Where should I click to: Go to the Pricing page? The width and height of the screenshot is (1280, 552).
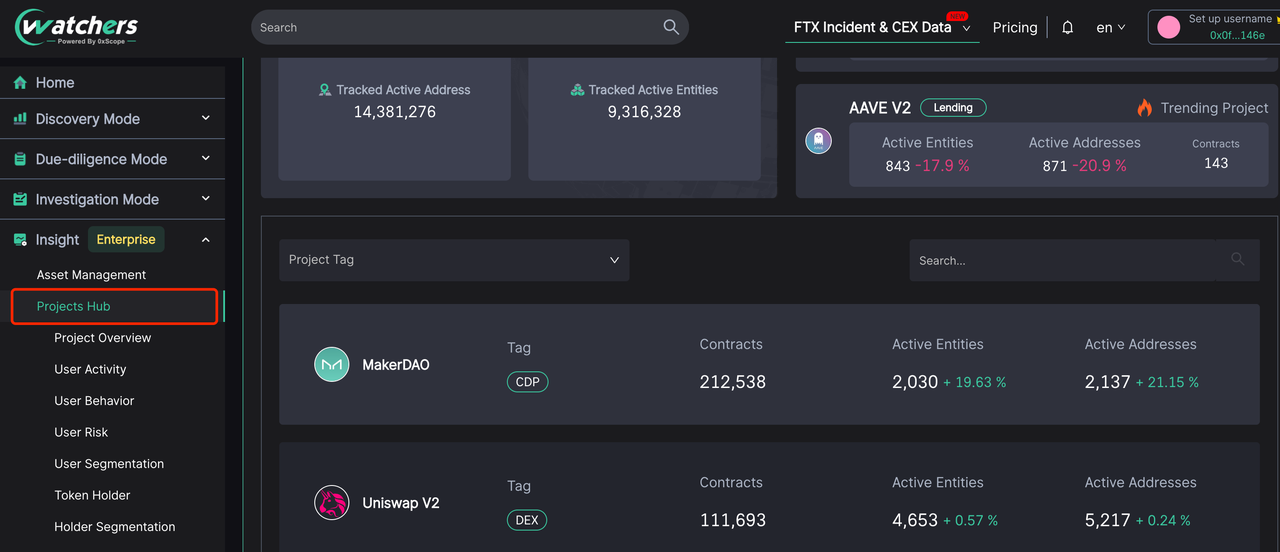(1015, 28)
